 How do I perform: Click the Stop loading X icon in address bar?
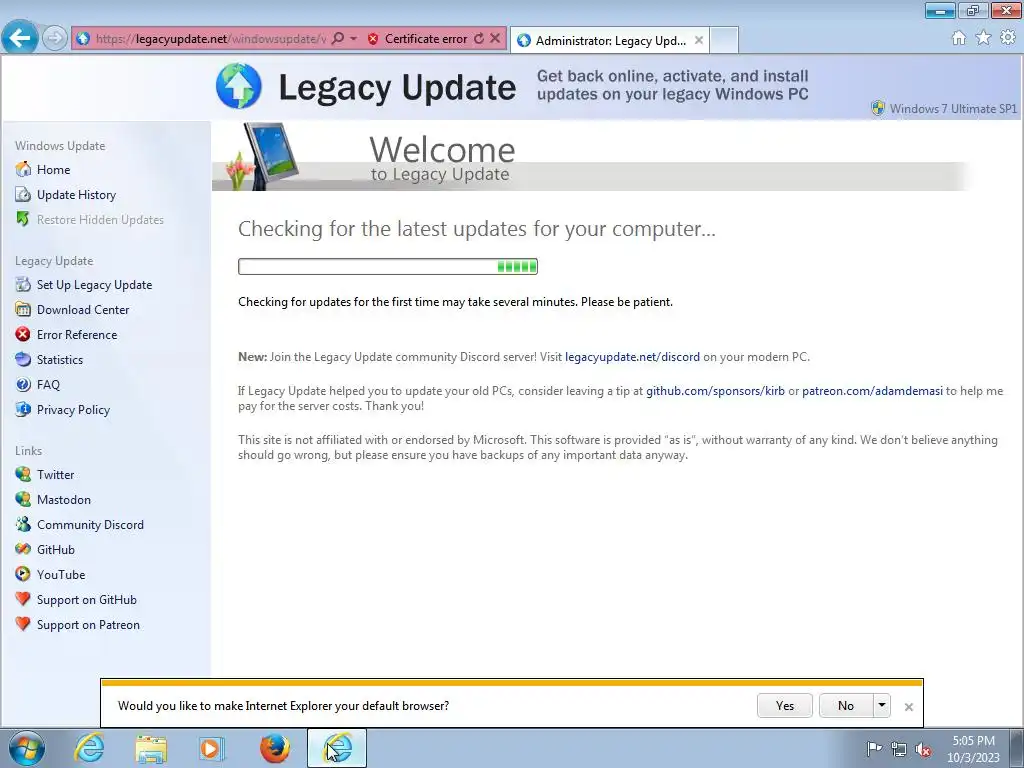coord(495,39)
